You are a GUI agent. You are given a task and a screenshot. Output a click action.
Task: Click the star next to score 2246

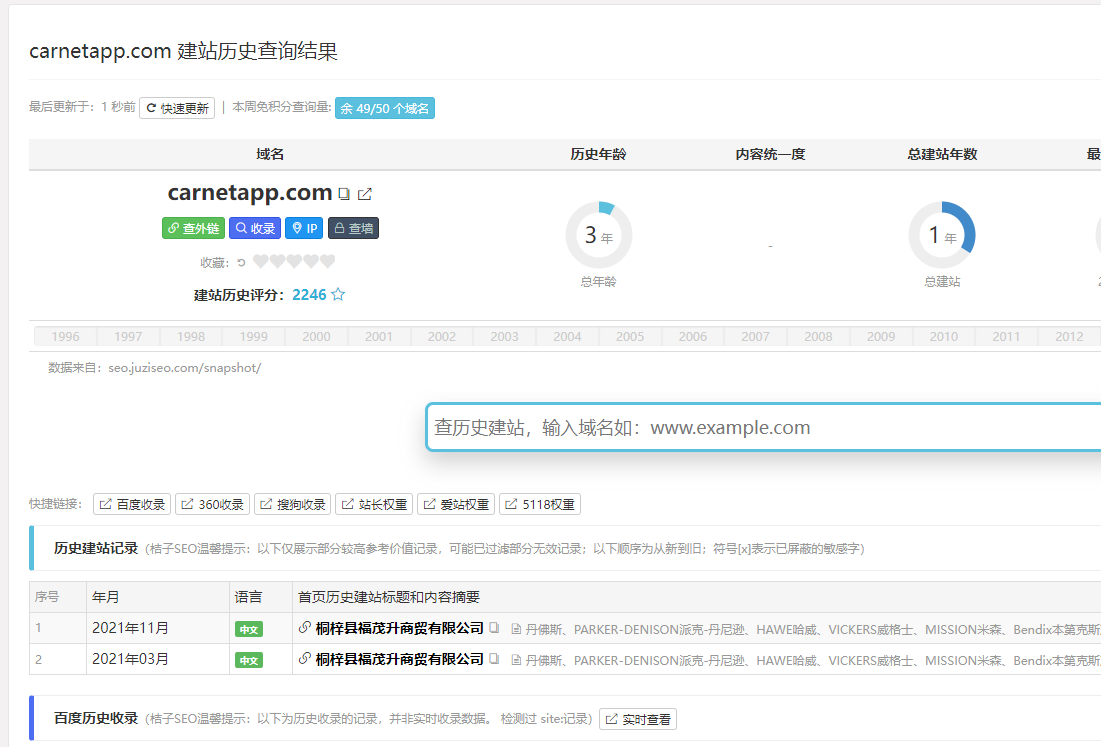[338, 295]
